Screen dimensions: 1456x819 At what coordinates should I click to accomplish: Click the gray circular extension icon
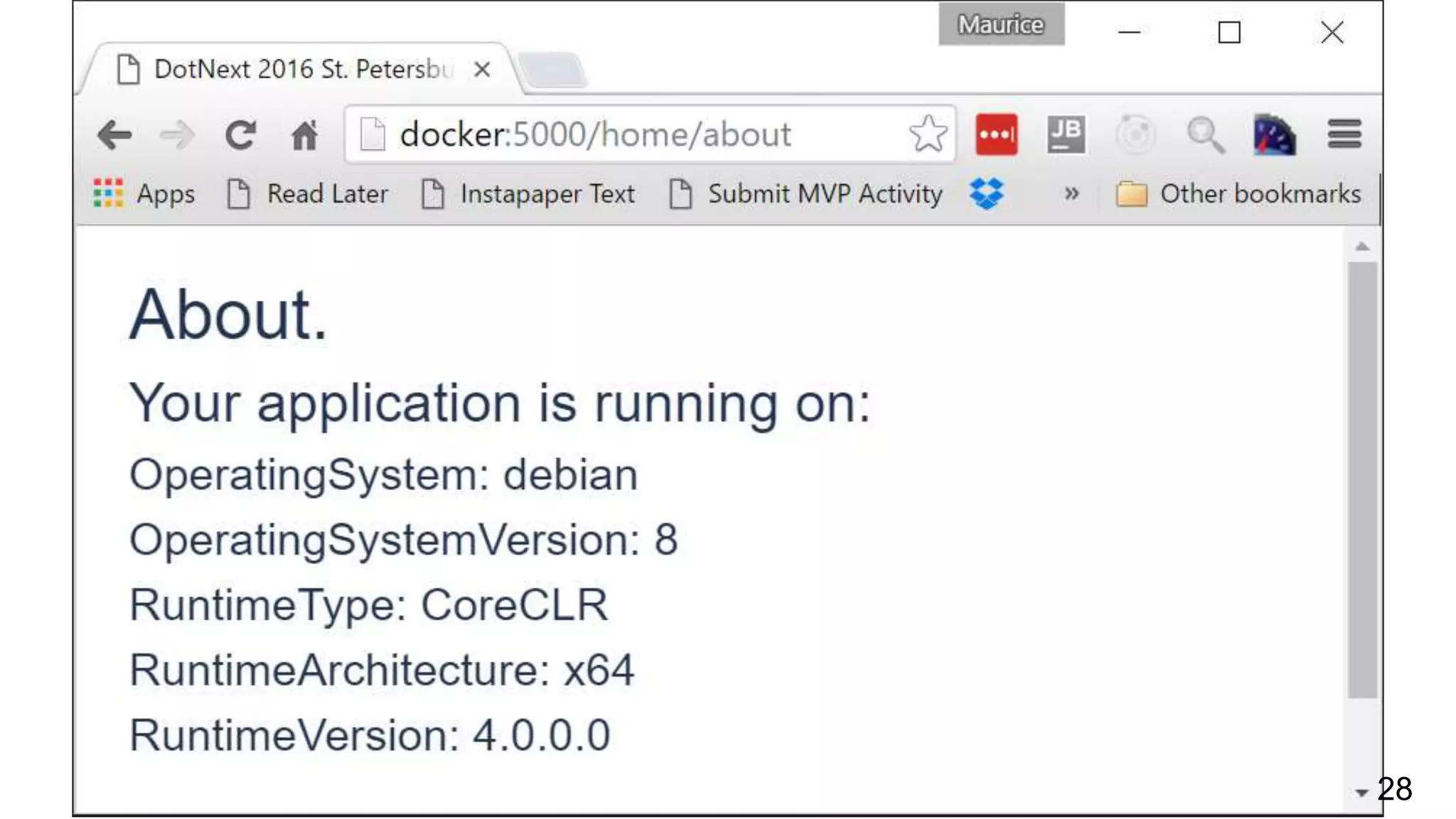click(1135, 134)
